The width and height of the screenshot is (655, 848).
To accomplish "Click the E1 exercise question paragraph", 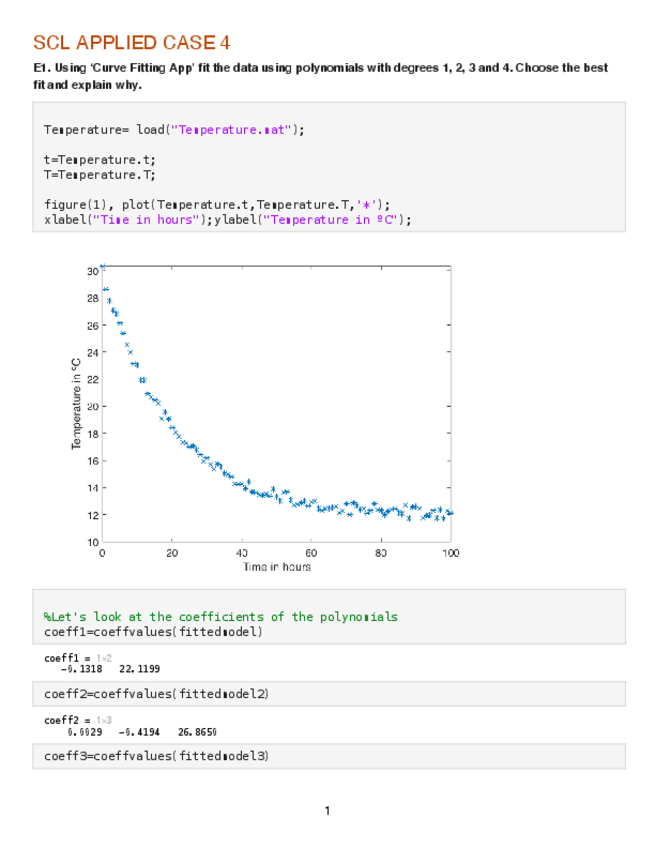I will pyautogui.click(x=320, y=76).
